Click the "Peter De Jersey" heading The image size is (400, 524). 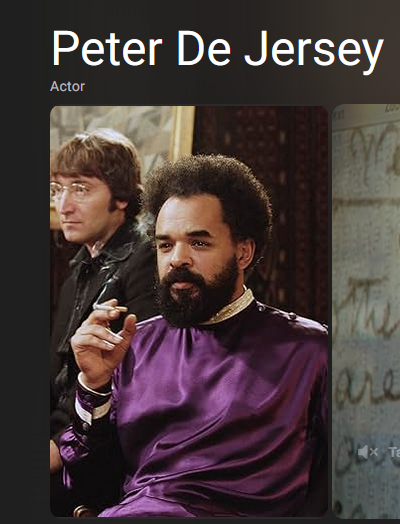pyautogui.click(x=217, y=49)
